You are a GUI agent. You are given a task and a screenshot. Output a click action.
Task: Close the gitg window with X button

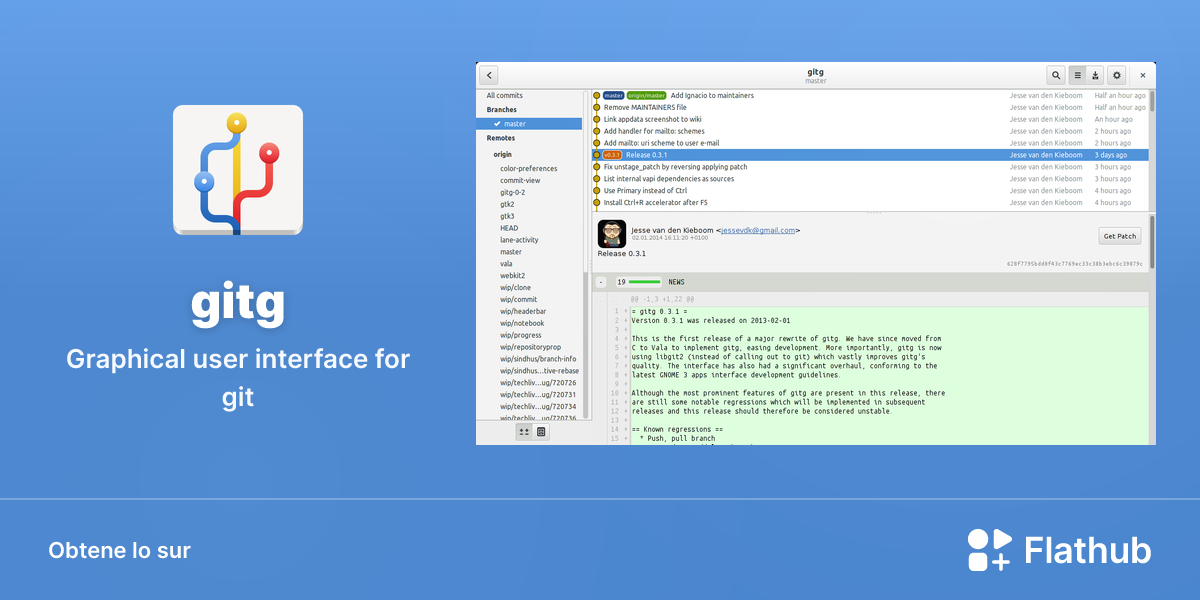(x=1143, y=75)
